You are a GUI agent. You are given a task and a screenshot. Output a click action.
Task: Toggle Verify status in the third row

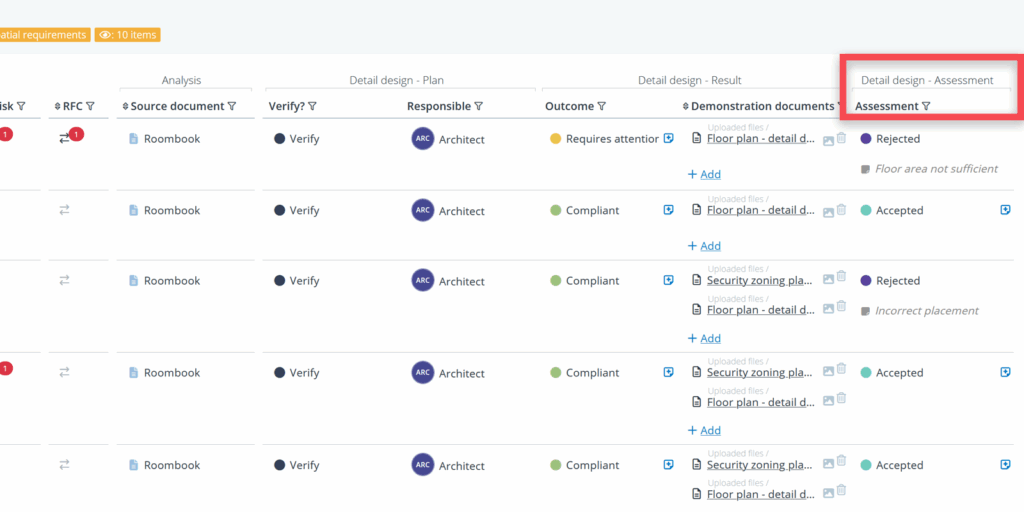coord(280,281)
